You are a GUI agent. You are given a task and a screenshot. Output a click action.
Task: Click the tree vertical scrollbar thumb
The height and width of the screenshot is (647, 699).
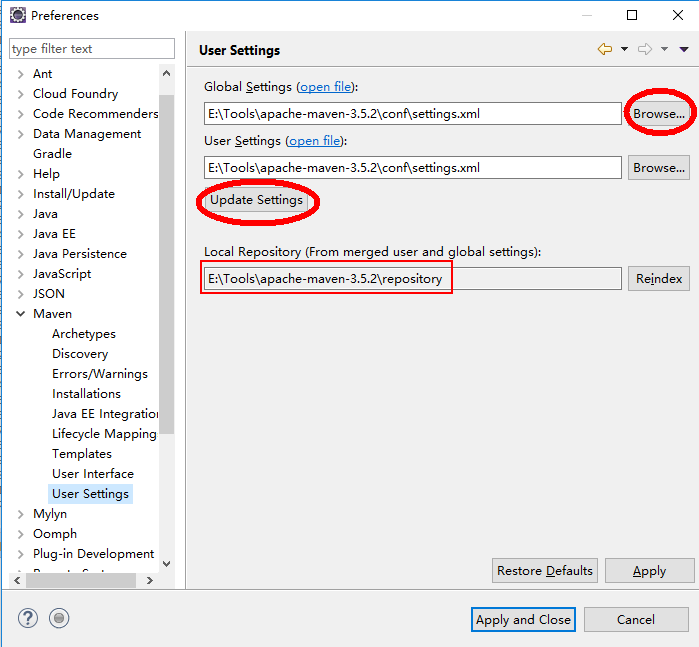[166, 264]
